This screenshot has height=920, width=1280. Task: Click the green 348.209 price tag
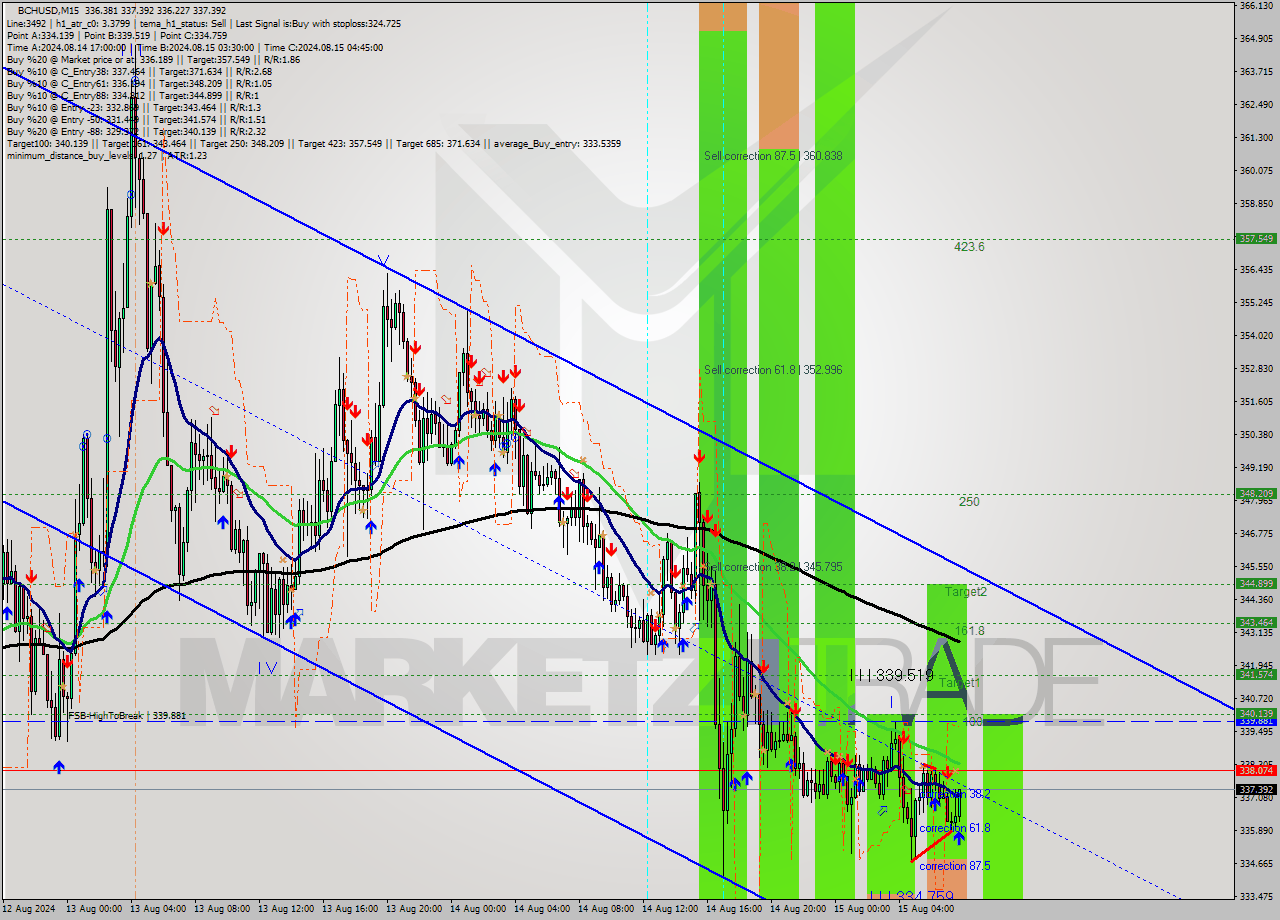[1256, 493]
